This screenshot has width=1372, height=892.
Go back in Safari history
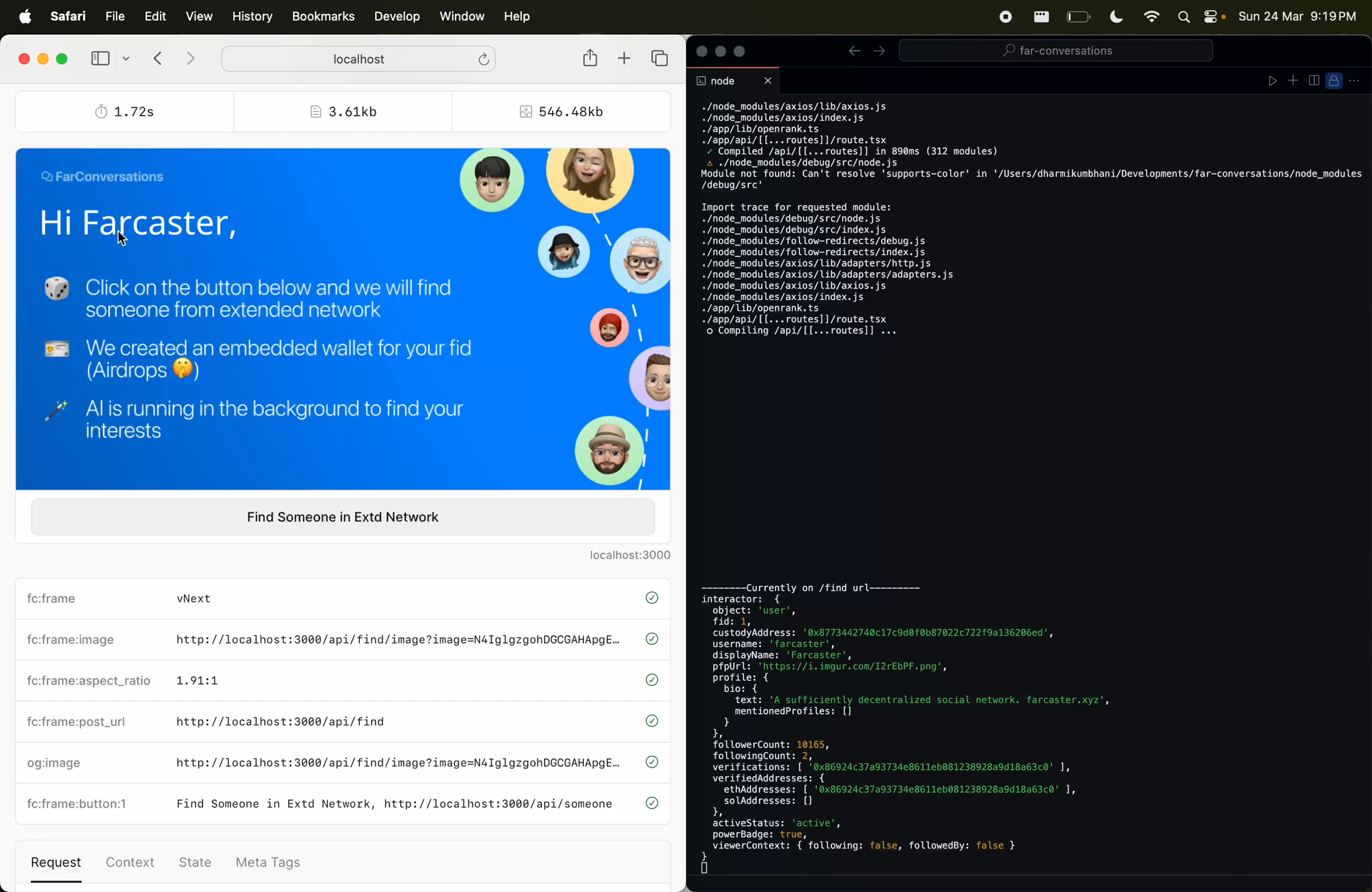(x=158, y=59)
